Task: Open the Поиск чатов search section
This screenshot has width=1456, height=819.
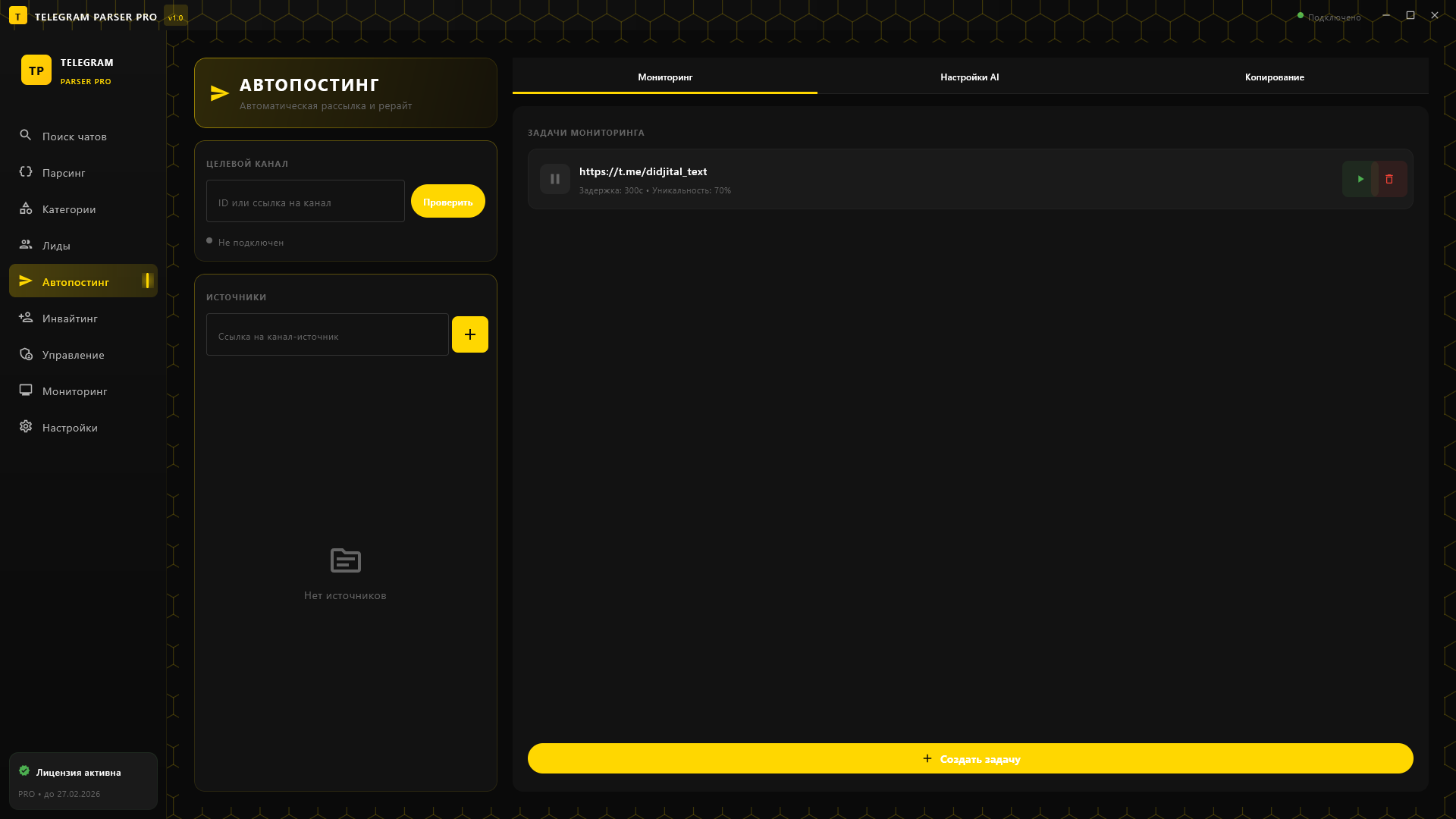Action: [x=74, y=136]
